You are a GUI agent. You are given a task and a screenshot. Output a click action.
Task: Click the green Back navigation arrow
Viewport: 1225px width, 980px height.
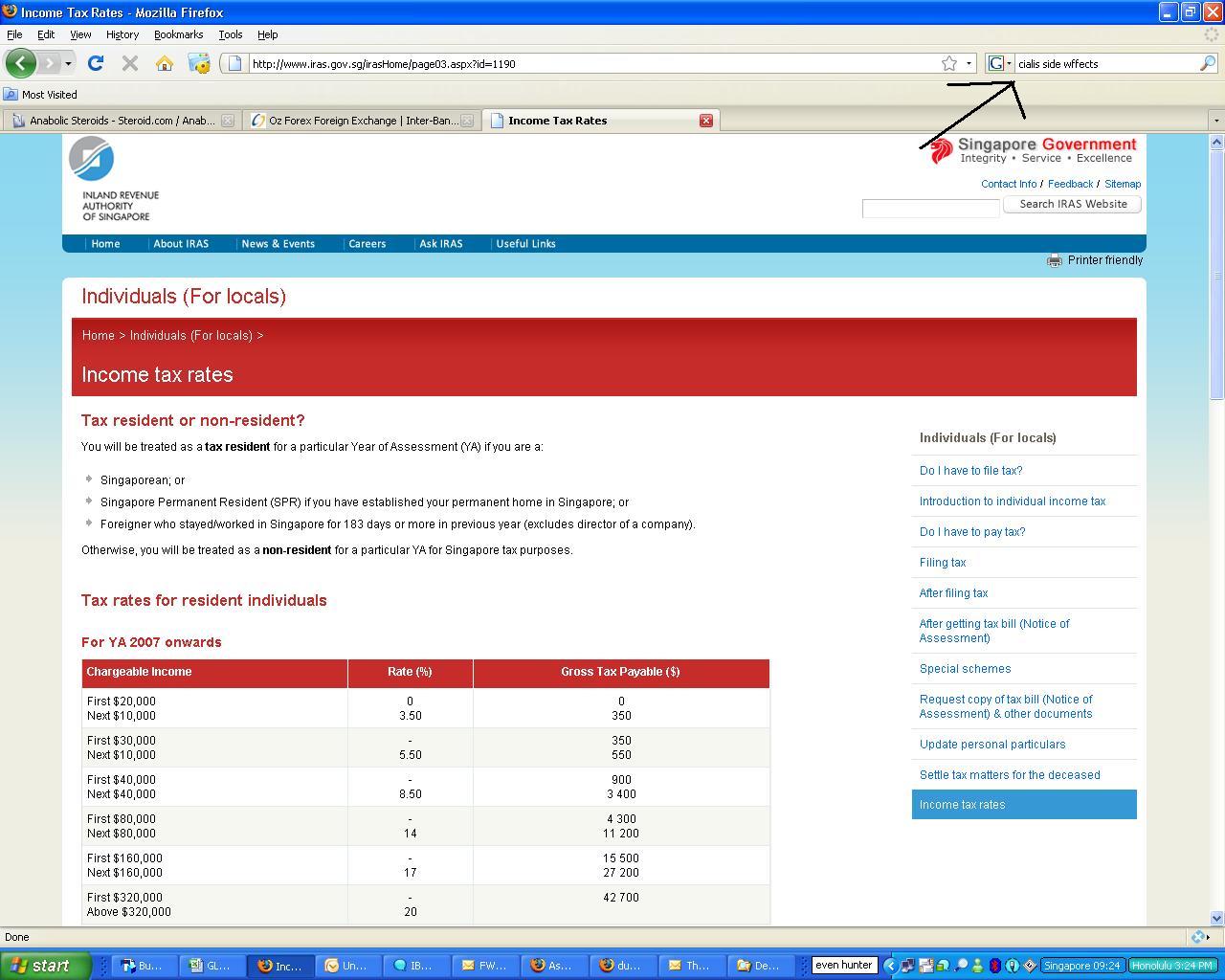click(x=20, y=63)
